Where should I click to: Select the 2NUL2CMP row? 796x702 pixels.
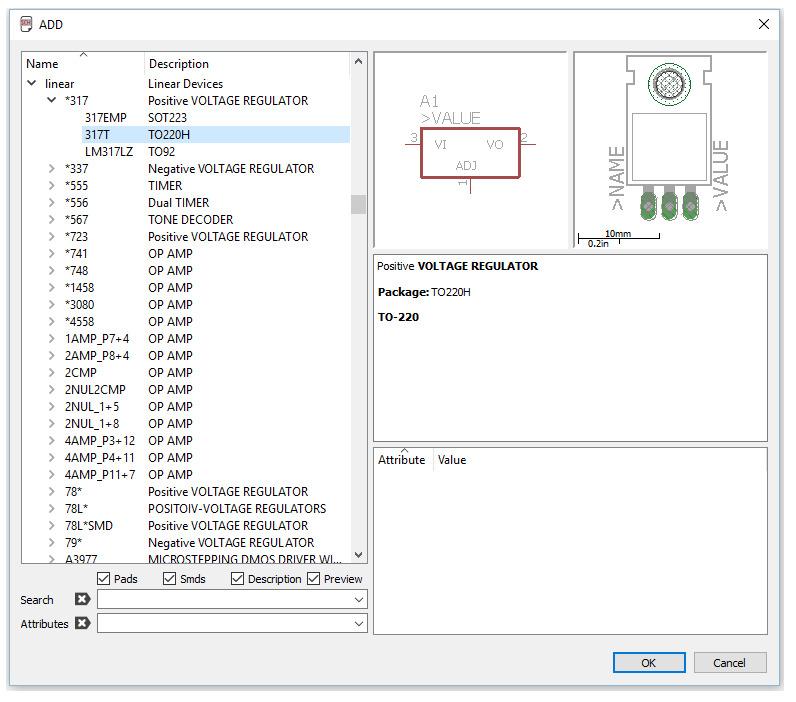pyautogui.click(x=206, y=389)
